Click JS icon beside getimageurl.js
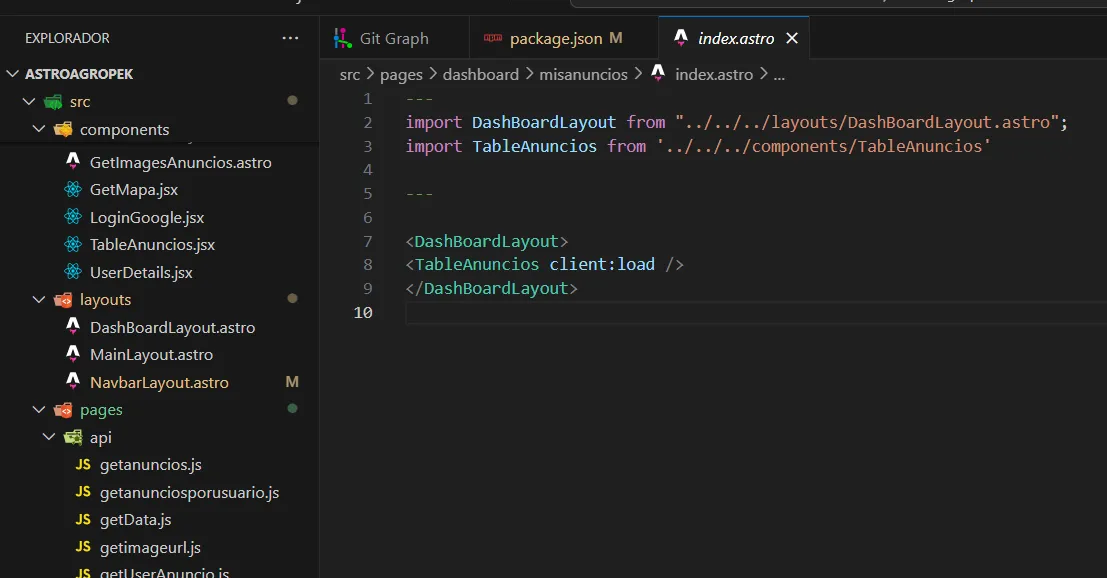This screenshot has height=578, width=1107. [x=83, y=547]
